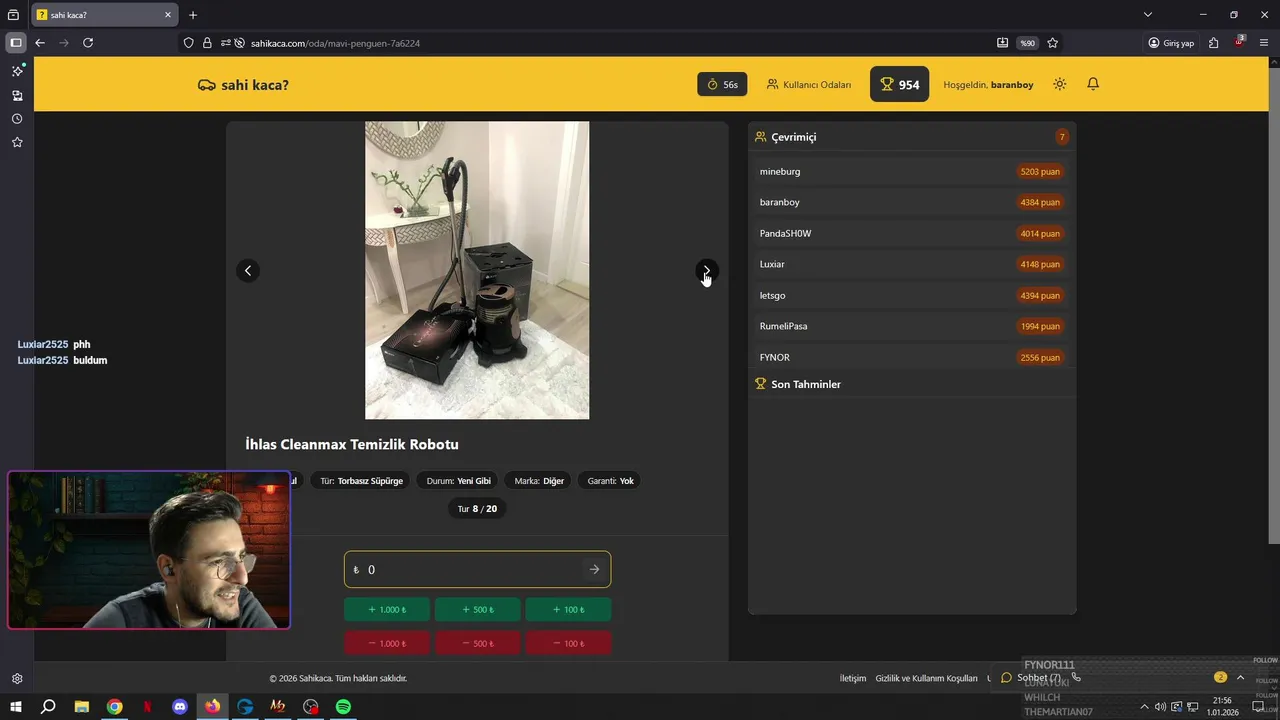The width and height of the screenshot is (1280, 720).
Task: Add 500 ₺ to the guess
Action: (x=477, y=609)
